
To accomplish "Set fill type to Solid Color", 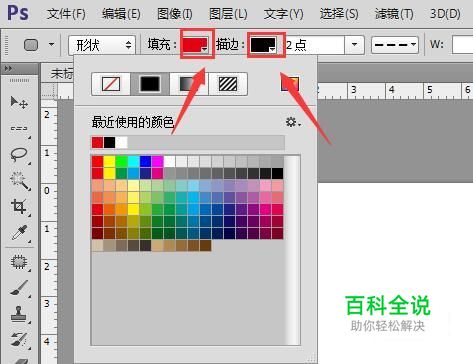I will [150, 84].
